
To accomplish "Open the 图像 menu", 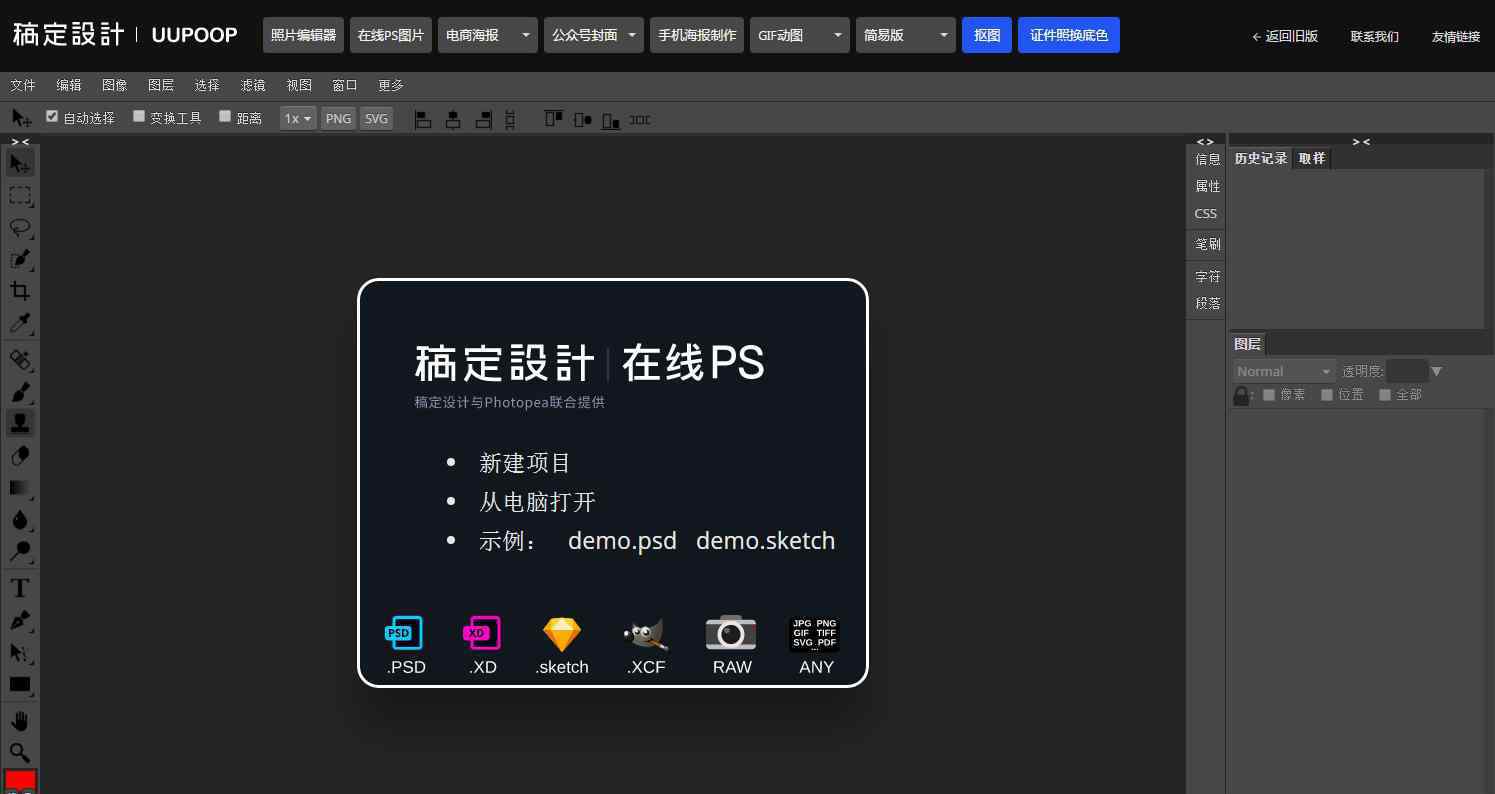I will (115, 85).
